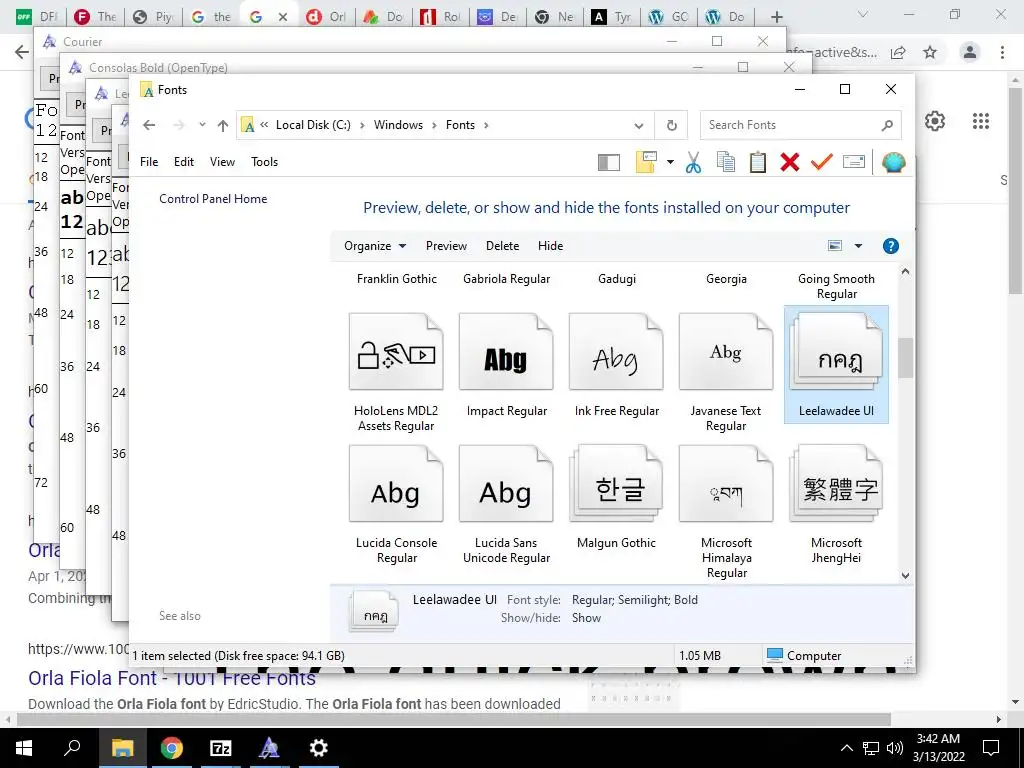Click the Delete button in command bar
Image resolution: width=1024 pixels, height=768 pixels.
[502, 246]
